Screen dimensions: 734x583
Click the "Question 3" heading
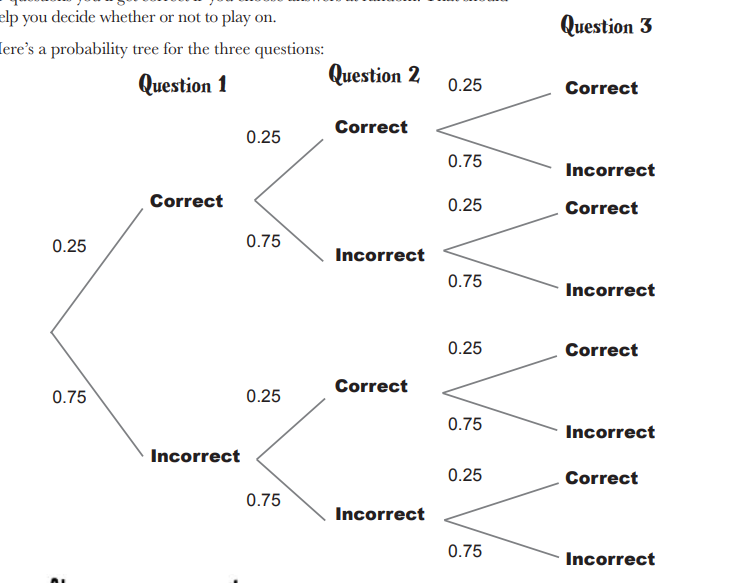606,25
